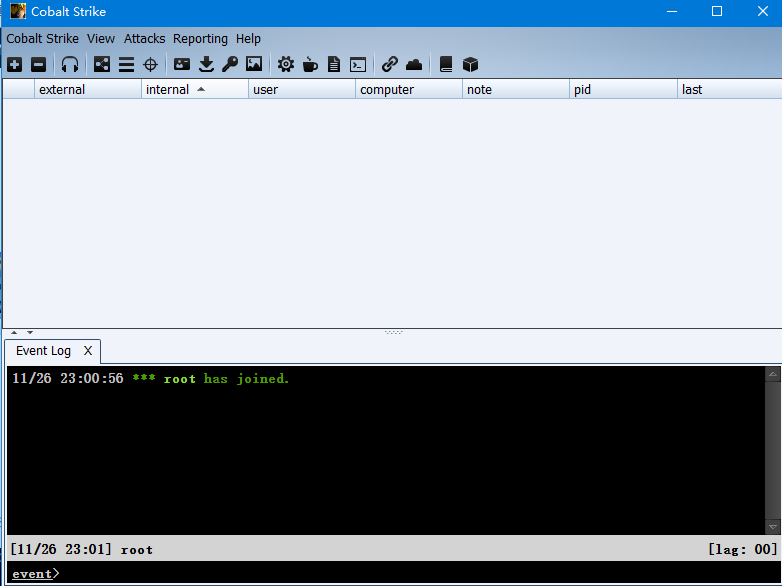Open the help book icon
The height and width of the screenshot is (586, 782).
[x=446, y=64]
